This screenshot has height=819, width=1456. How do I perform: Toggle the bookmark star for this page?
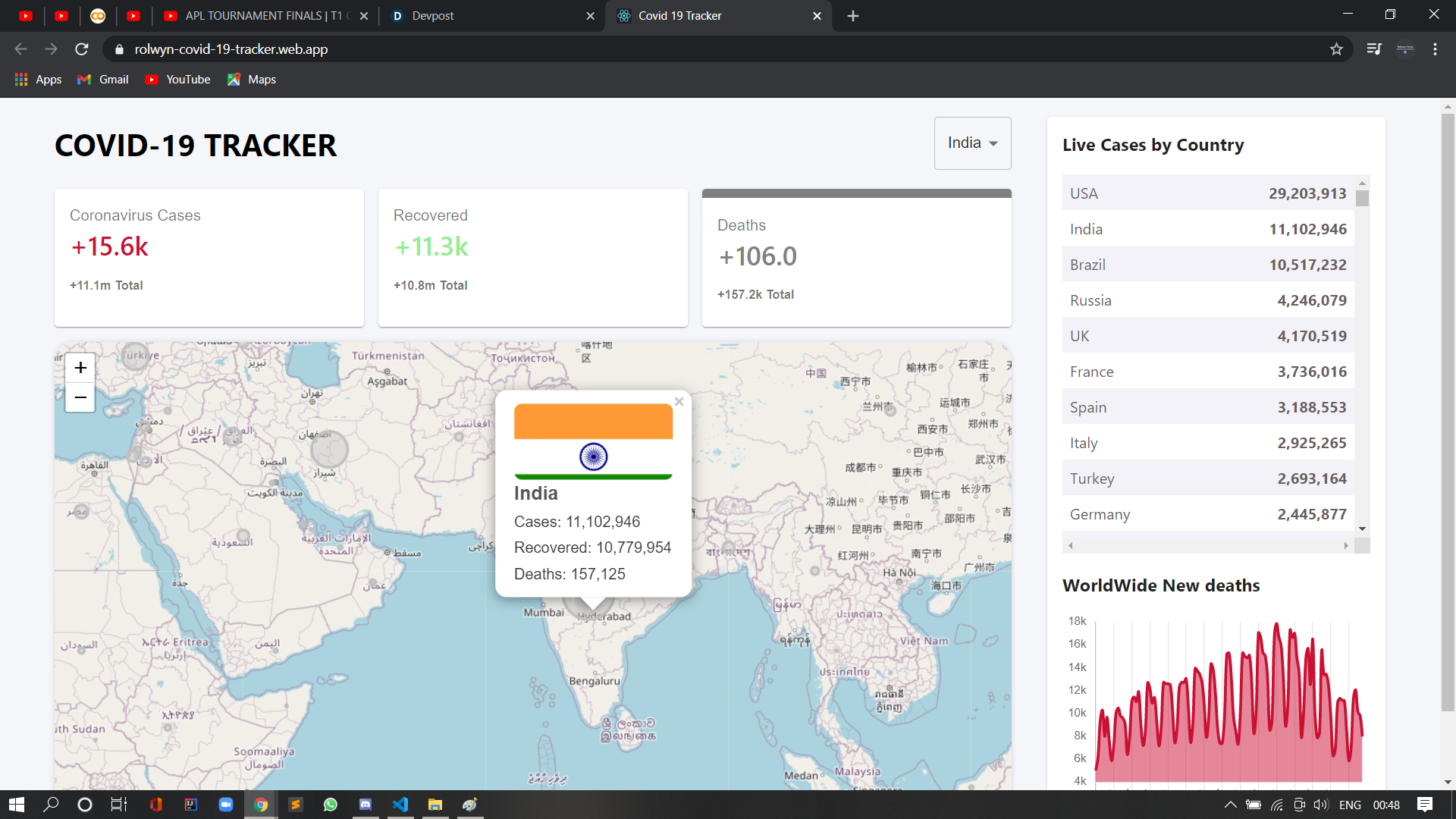[1336, 49]
